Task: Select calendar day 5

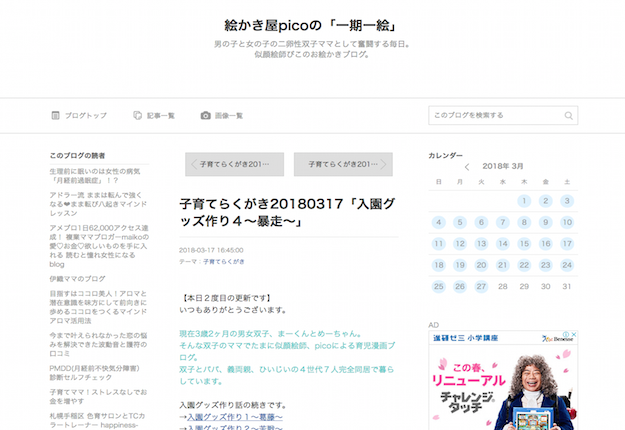Action: click(460, 222)
